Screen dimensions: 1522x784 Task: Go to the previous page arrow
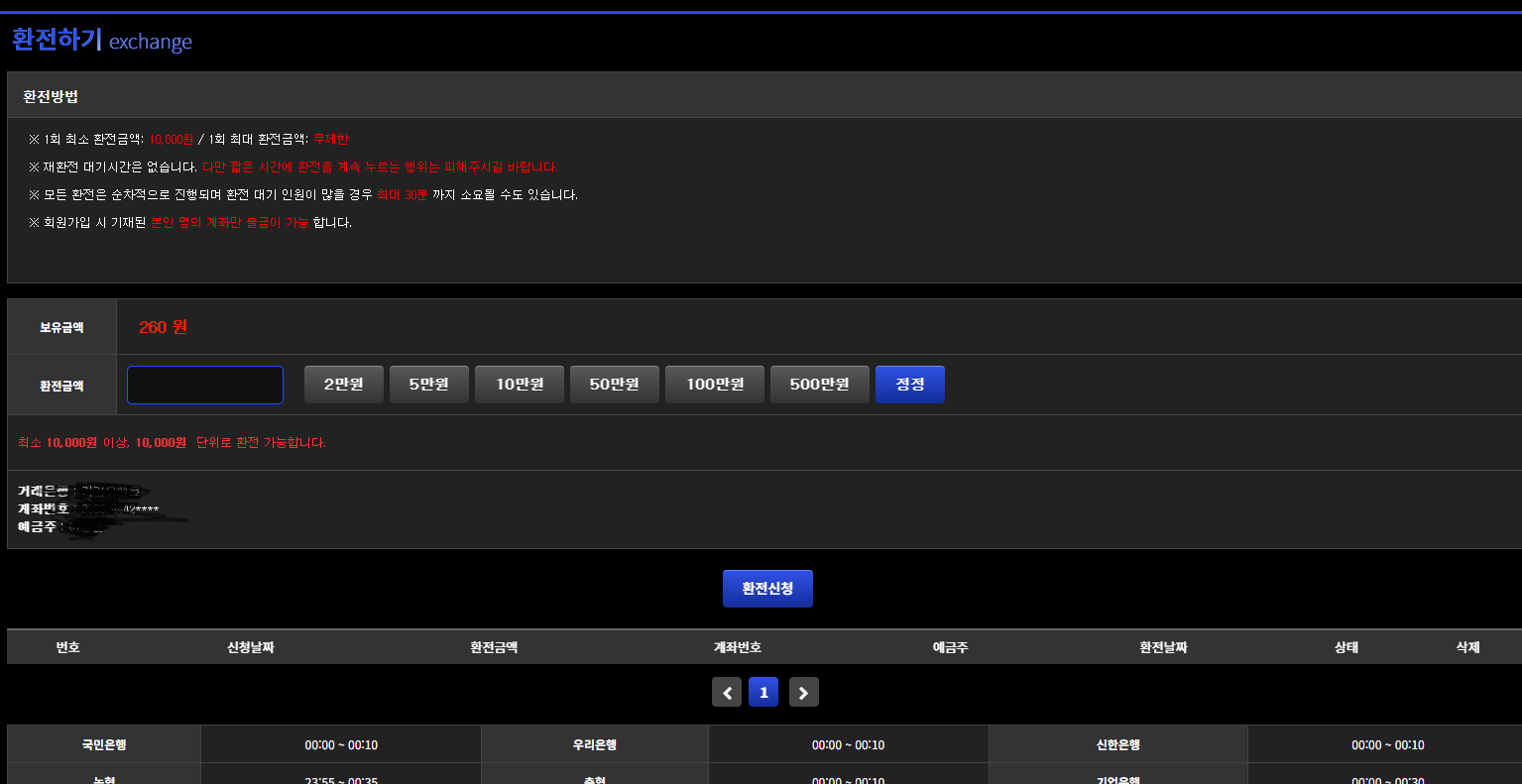727,692
